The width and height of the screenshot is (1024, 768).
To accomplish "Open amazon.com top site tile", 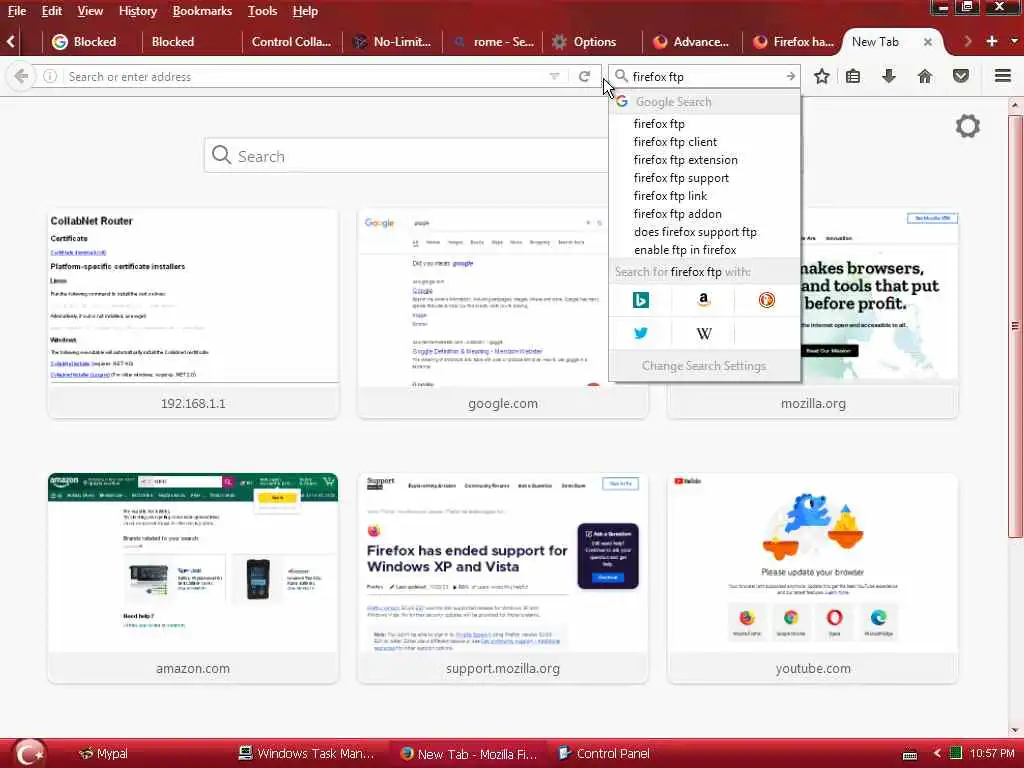I will click(x=193, y=579).
